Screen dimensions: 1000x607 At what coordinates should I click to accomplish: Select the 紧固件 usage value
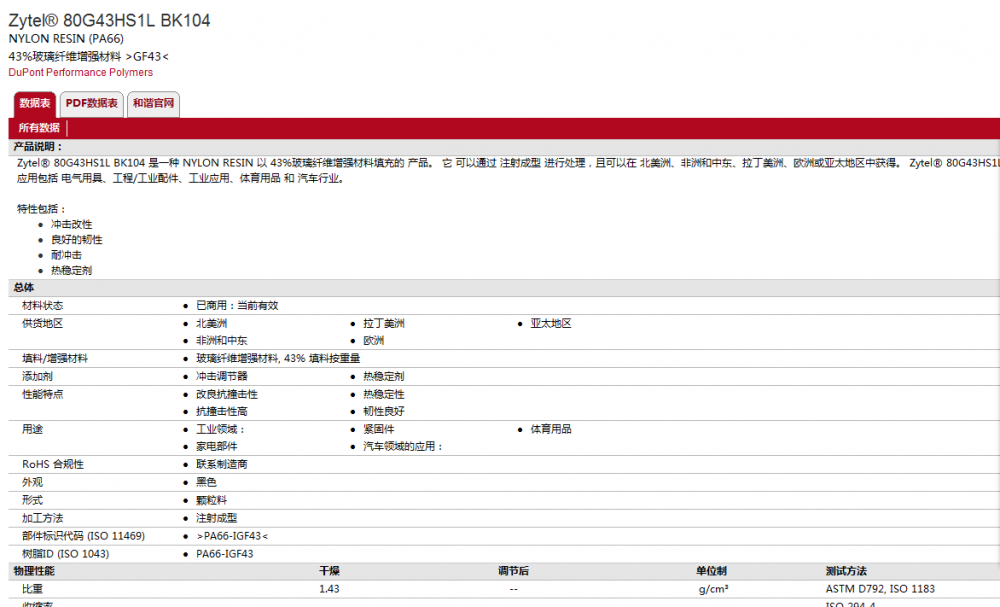[379, 429]
